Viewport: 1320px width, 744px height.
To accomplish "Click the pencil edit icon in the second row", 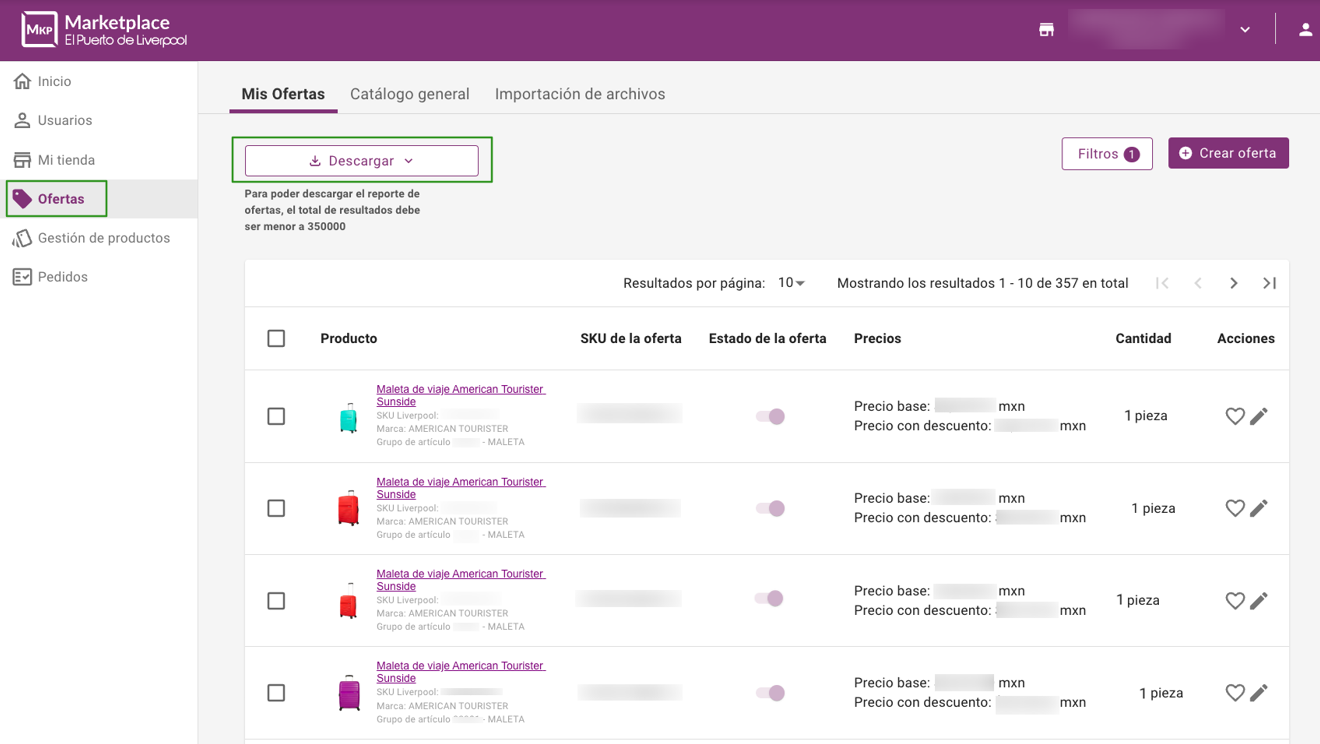I will (1259, 508).
